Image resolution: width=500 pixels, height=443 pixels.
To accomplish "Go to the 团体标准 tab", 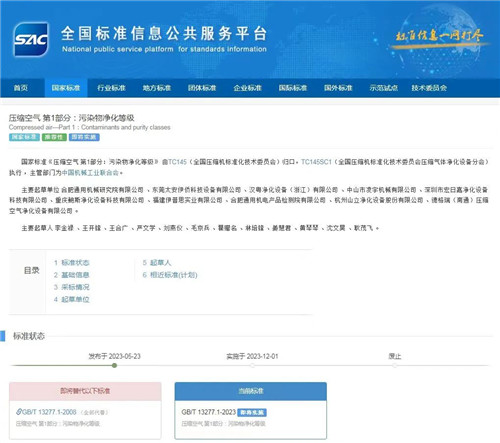I will click(x=202, y=88).
